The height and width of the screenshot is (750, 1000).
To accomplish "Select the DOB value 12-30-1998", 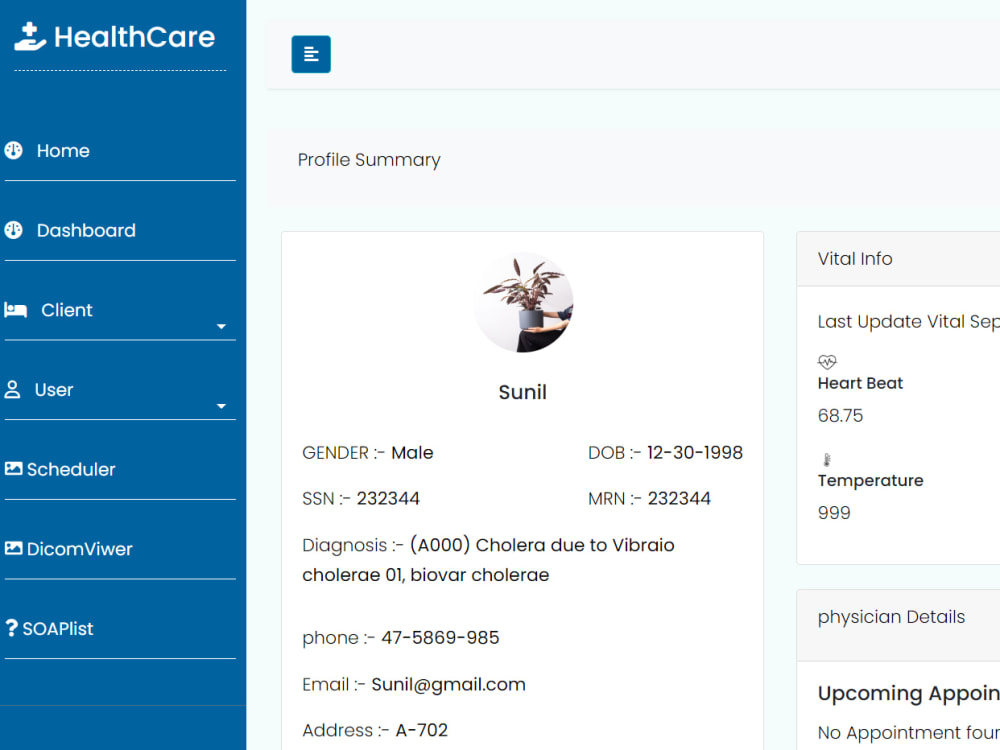I will coord(695,453).
